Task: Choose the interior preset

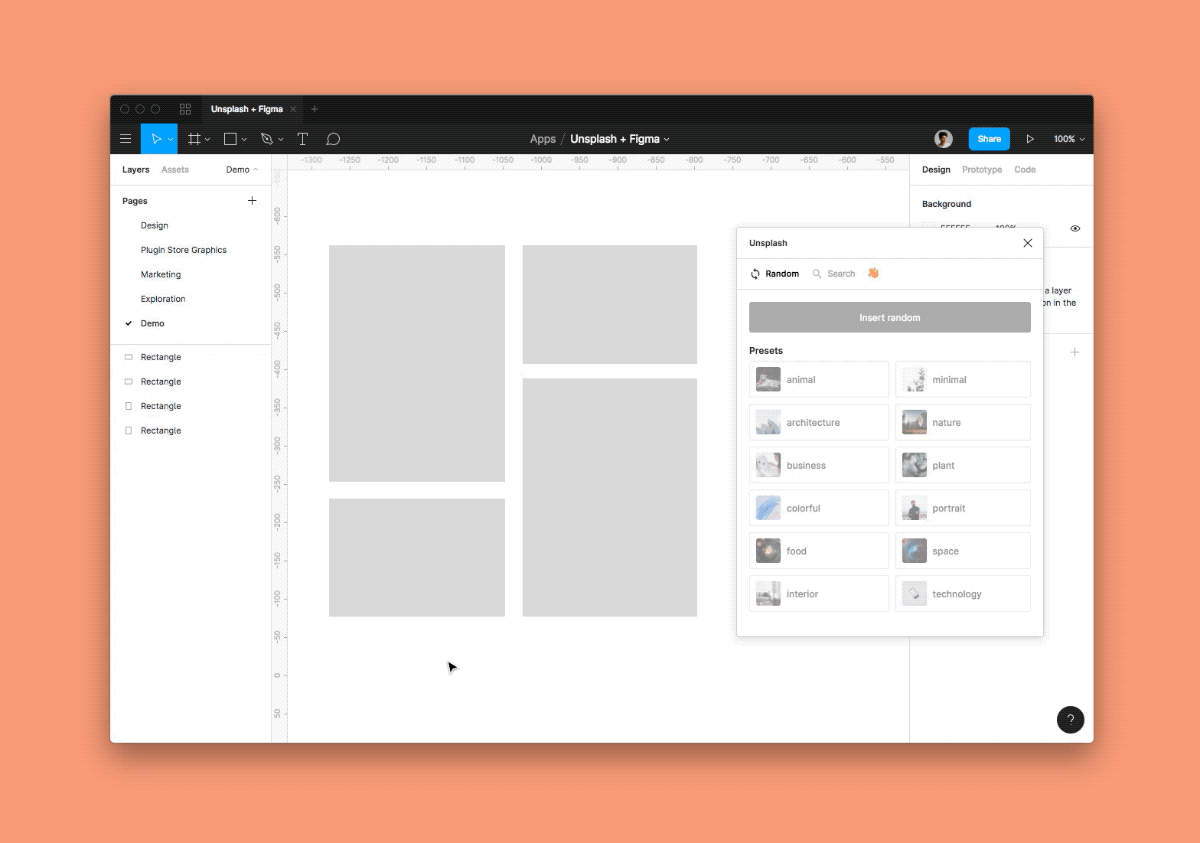Action: pos(819,594)
